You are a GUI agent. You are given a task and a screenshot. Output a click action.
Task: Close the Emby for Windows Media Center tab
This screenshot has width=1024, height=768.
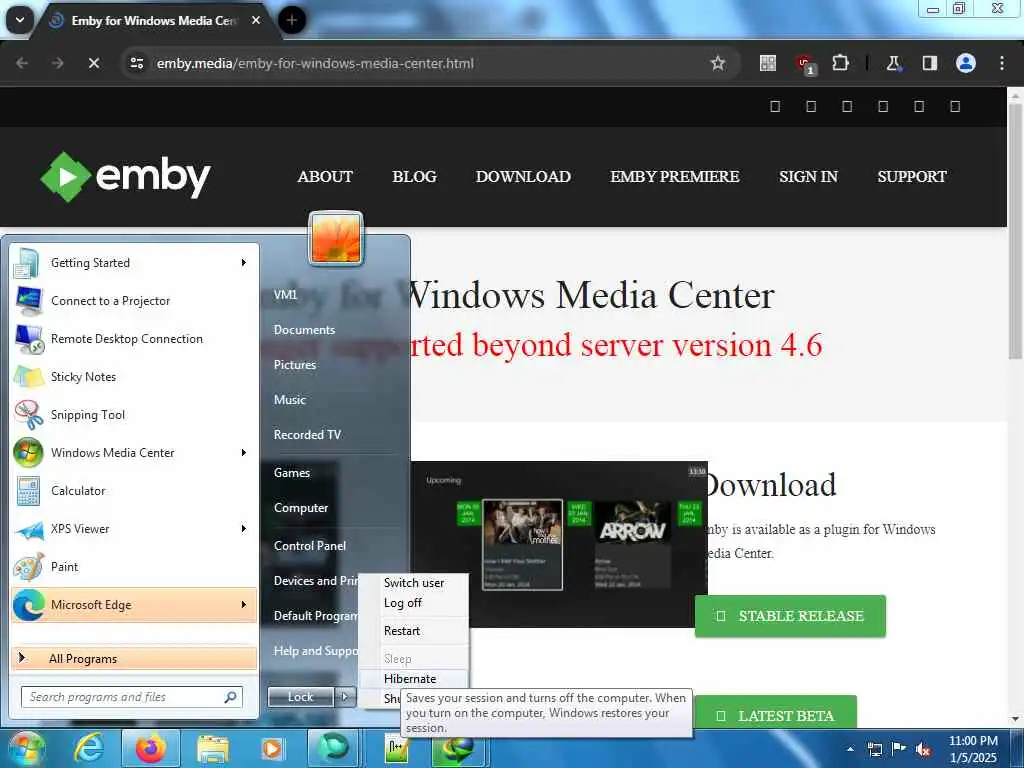tap(256, 20)
